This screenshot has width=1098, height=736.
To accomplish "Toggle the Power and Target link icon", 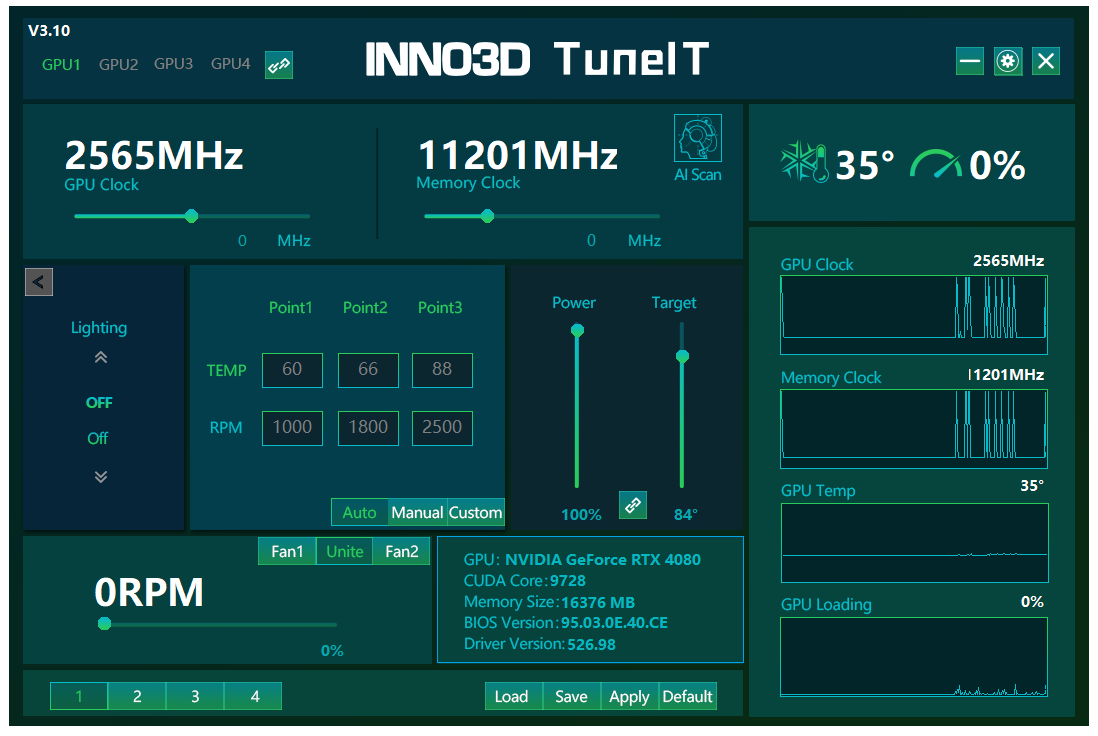I will pyautogui.click(x=633, y=505).
